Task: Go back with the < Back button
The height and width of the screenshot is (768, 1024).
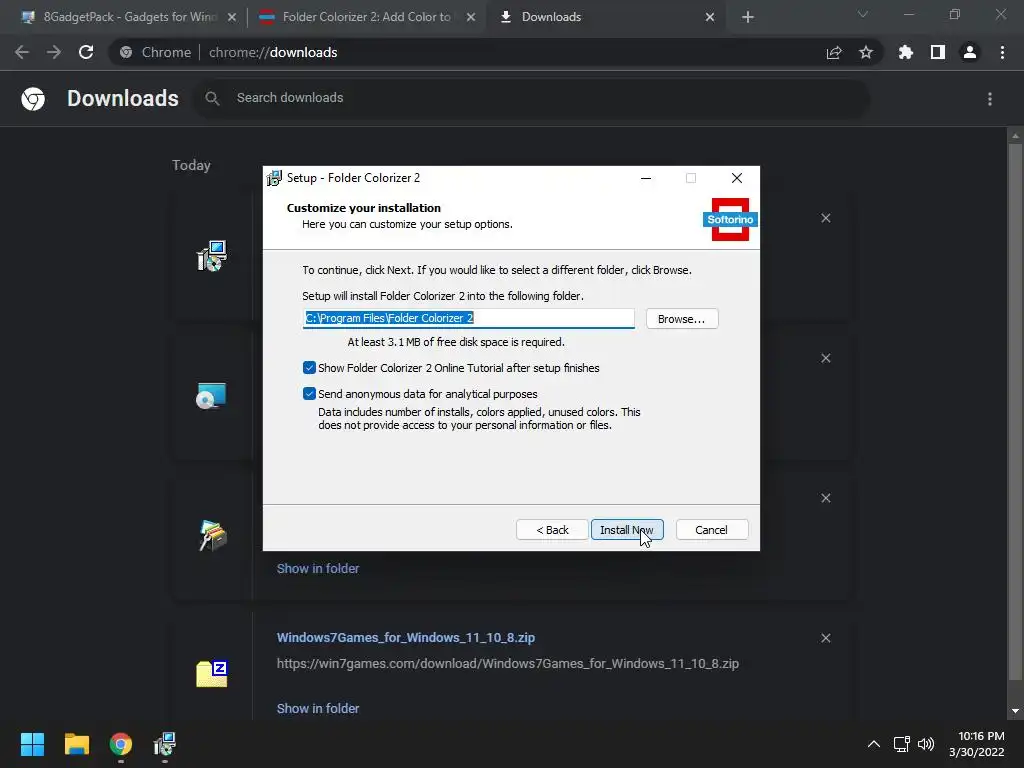Action: tap(552, 530)
